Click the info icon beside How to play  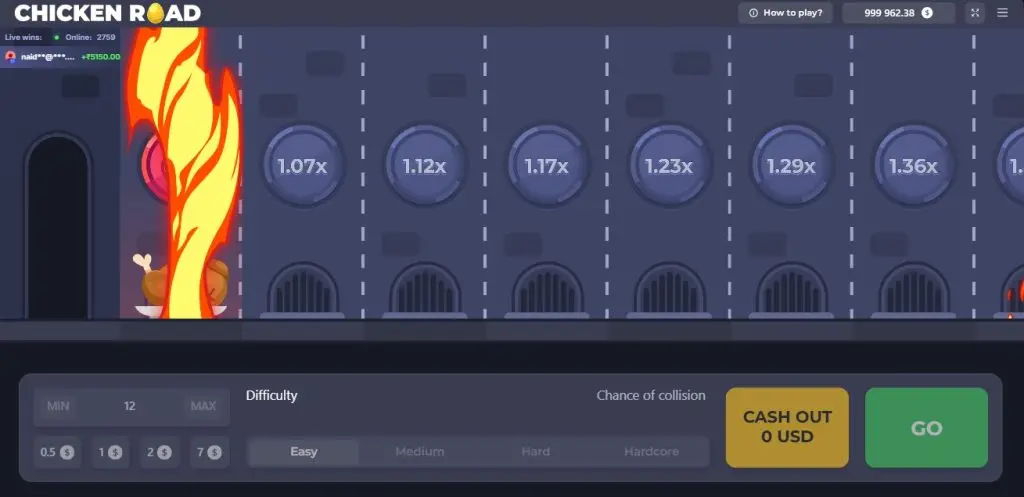click(x=753, y=13)
